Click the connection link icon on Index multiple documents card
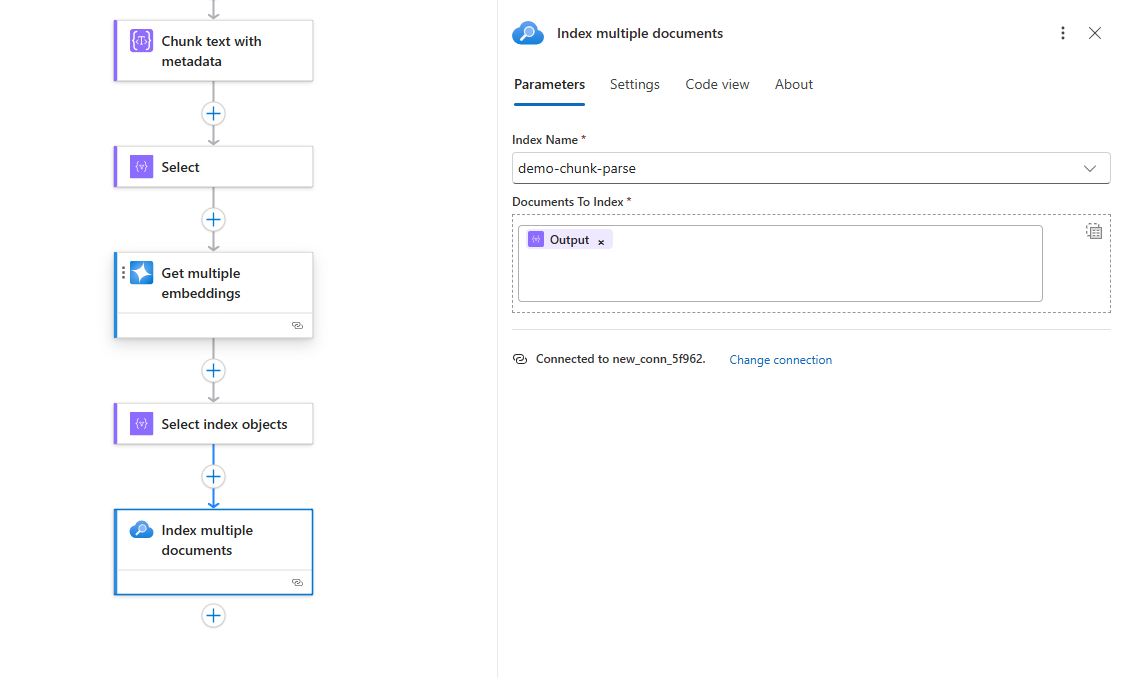1122x678 pixels. pos(297,582)
